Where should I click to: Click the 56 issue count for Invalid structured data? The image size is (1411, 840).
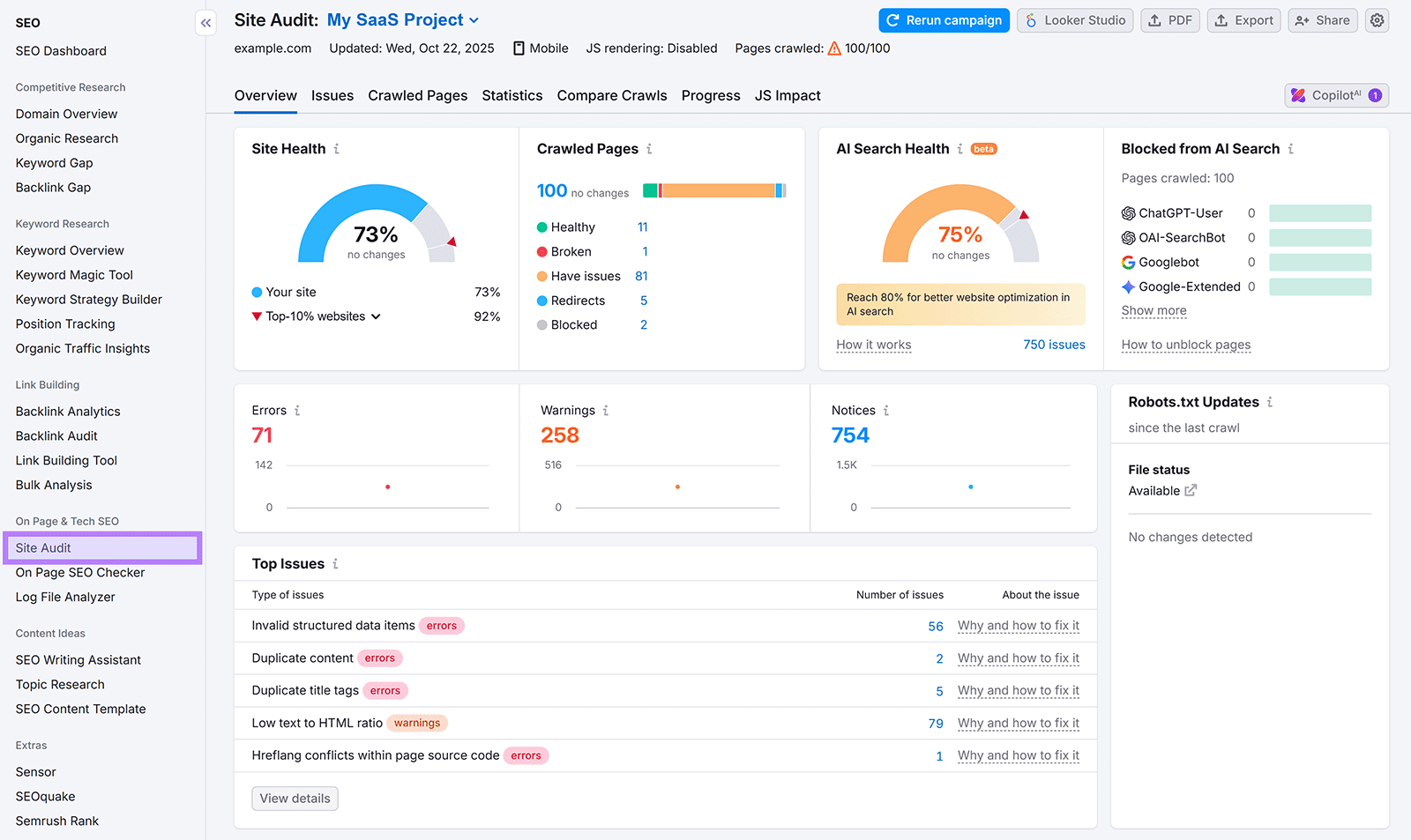(x=935, y=626)
